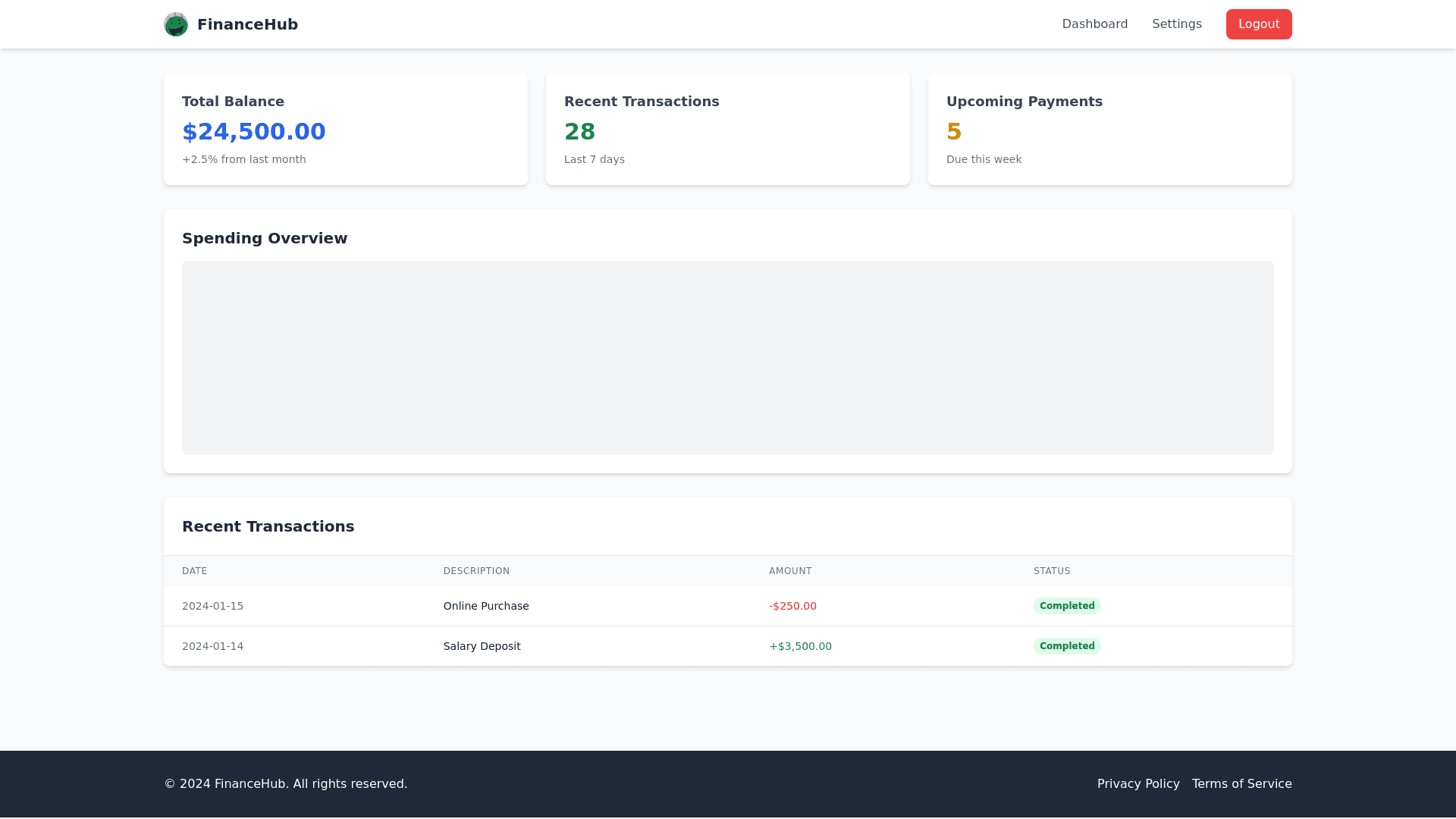This screenshot has width=1456, height=819.
Task: Click the AMOUNT column header
Action: pos(790,570)
